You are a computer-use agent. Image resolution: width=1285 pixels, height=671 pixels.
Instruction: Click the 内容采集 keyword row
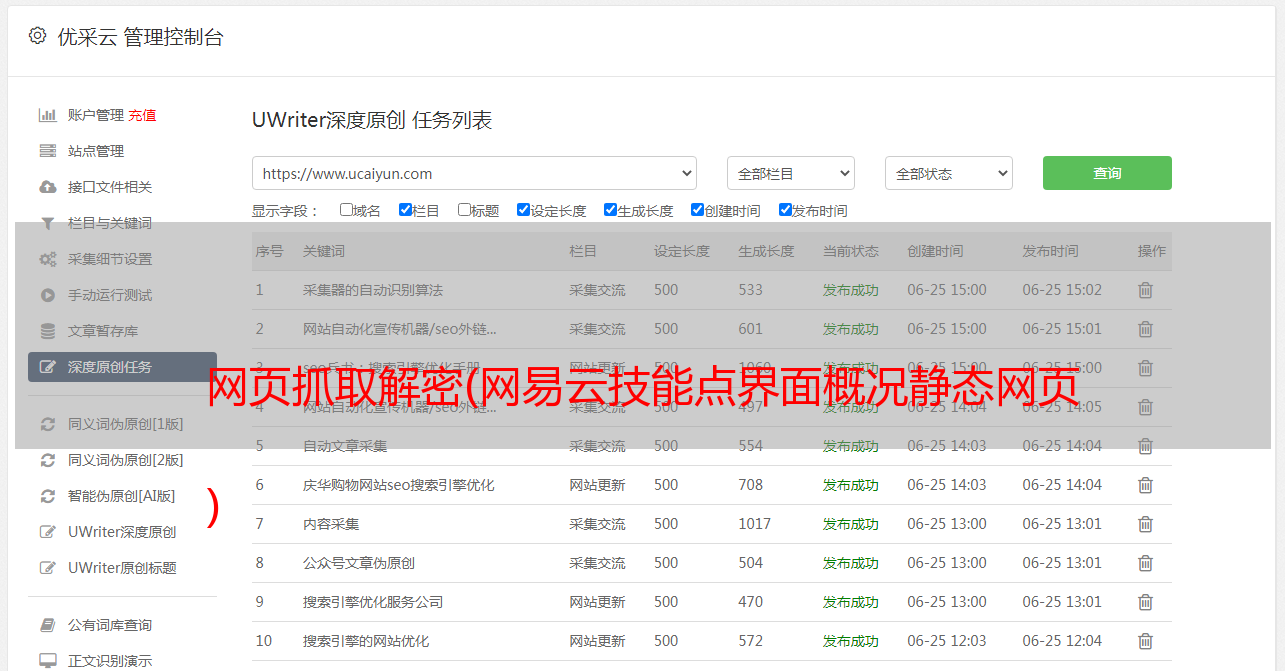[x=331, y=524]
